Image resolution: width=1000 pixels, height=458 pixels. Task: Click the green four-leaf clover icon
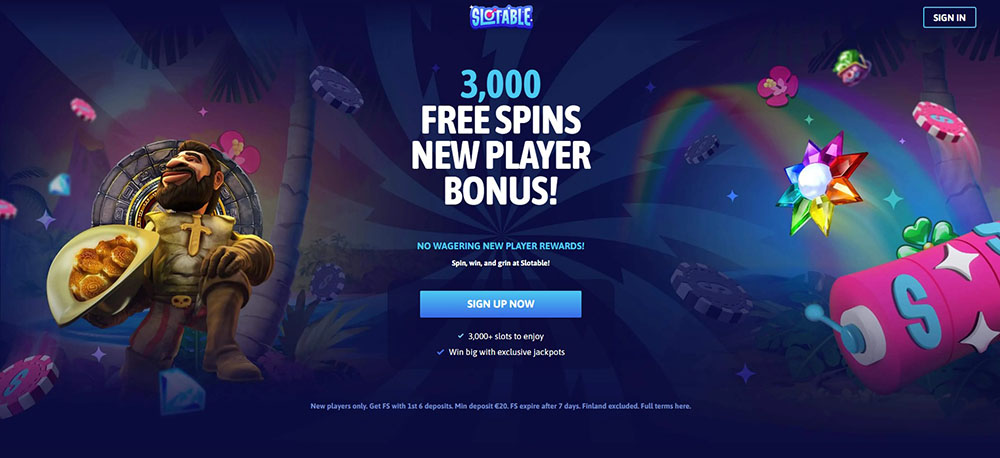[x=925, y=236]
